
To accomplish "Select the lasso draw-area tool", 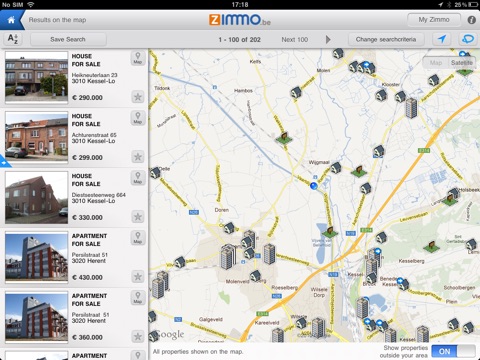I will [x=468, y=39].
